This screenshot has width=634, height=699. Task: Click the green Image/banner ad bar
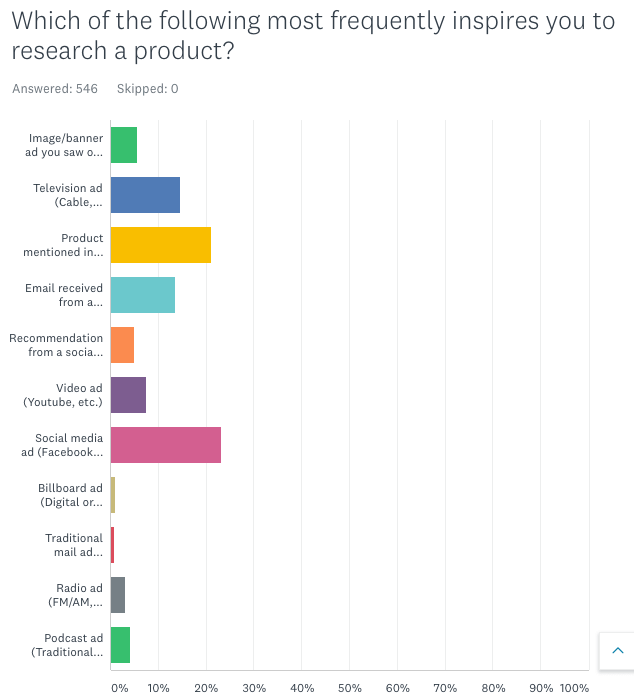(x=124, y=145)
